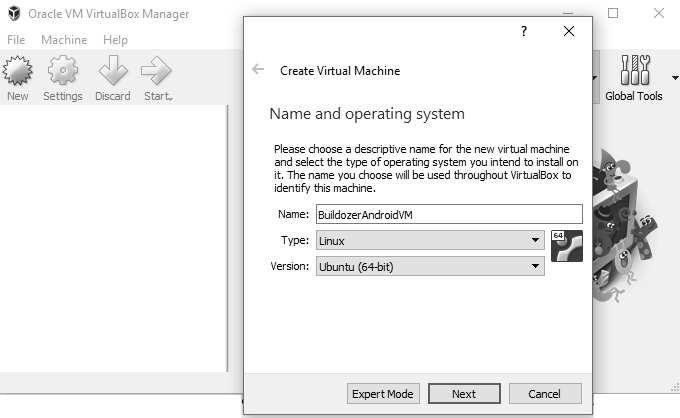This screenshot has width=680, height=418.
Task: Cancel the virtual machine creation
Action: click(x=545, y=394)
